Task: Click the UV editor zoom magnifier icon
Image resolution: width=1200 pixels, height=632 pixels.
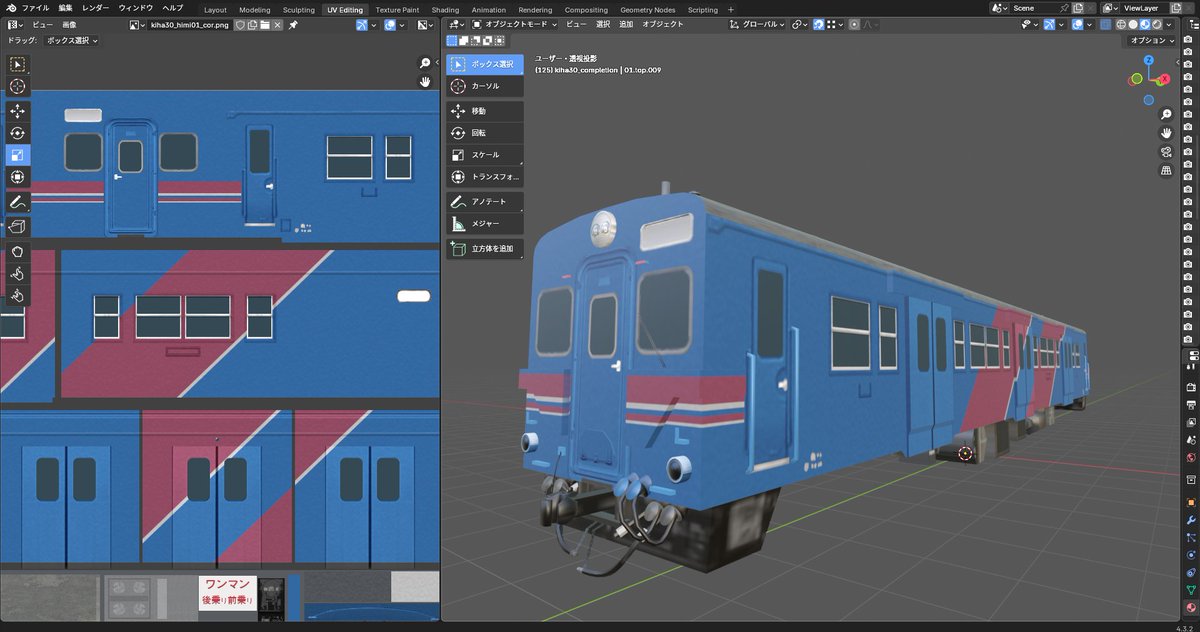Action: (425, 63)
